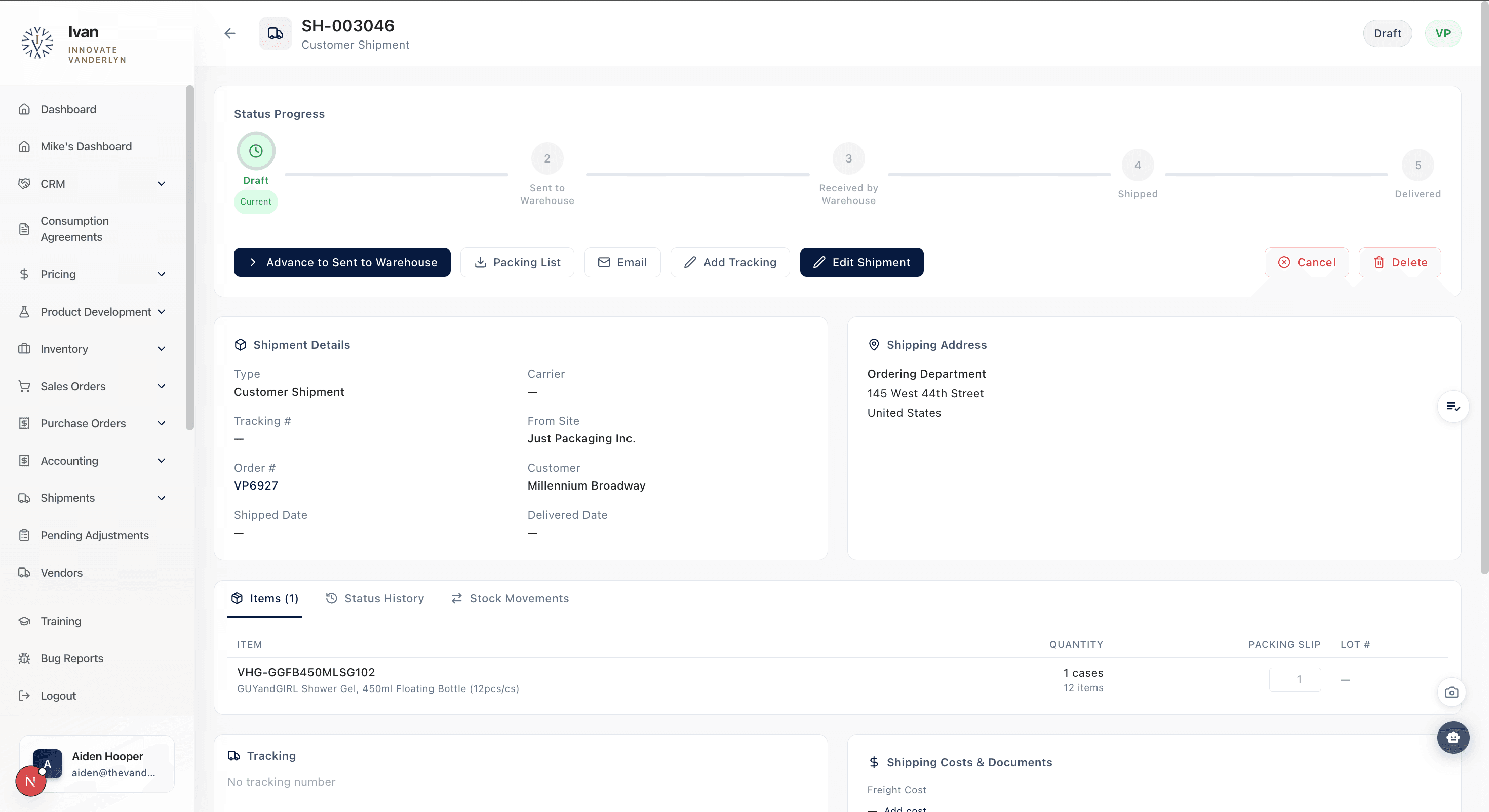1489x812 pixels.
Task: Click step 2 Sent to Warehouse
Action: [547, 158]
